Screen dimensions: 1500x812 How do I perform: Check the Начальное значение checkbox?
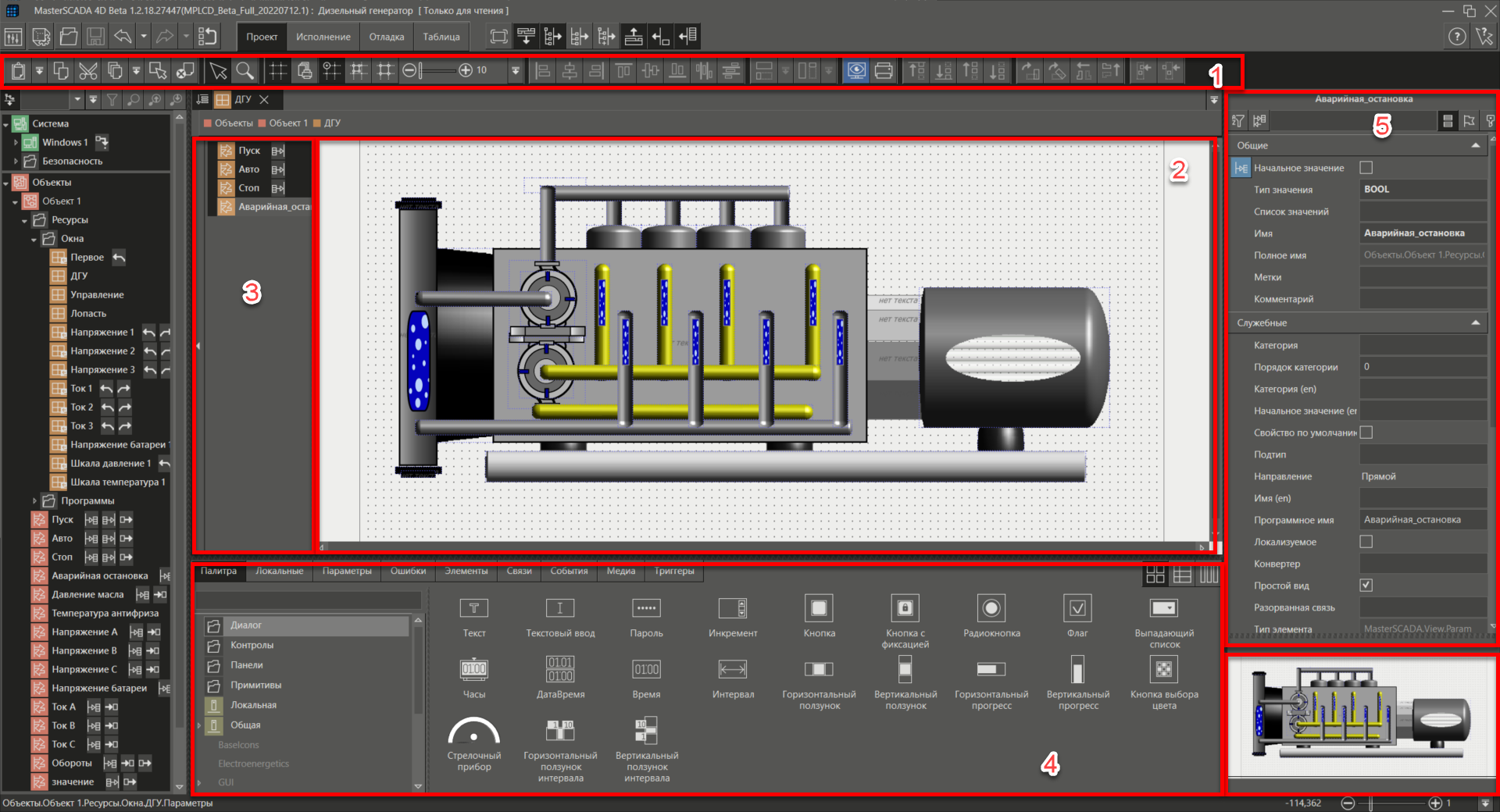click(x=1366, y=167)
